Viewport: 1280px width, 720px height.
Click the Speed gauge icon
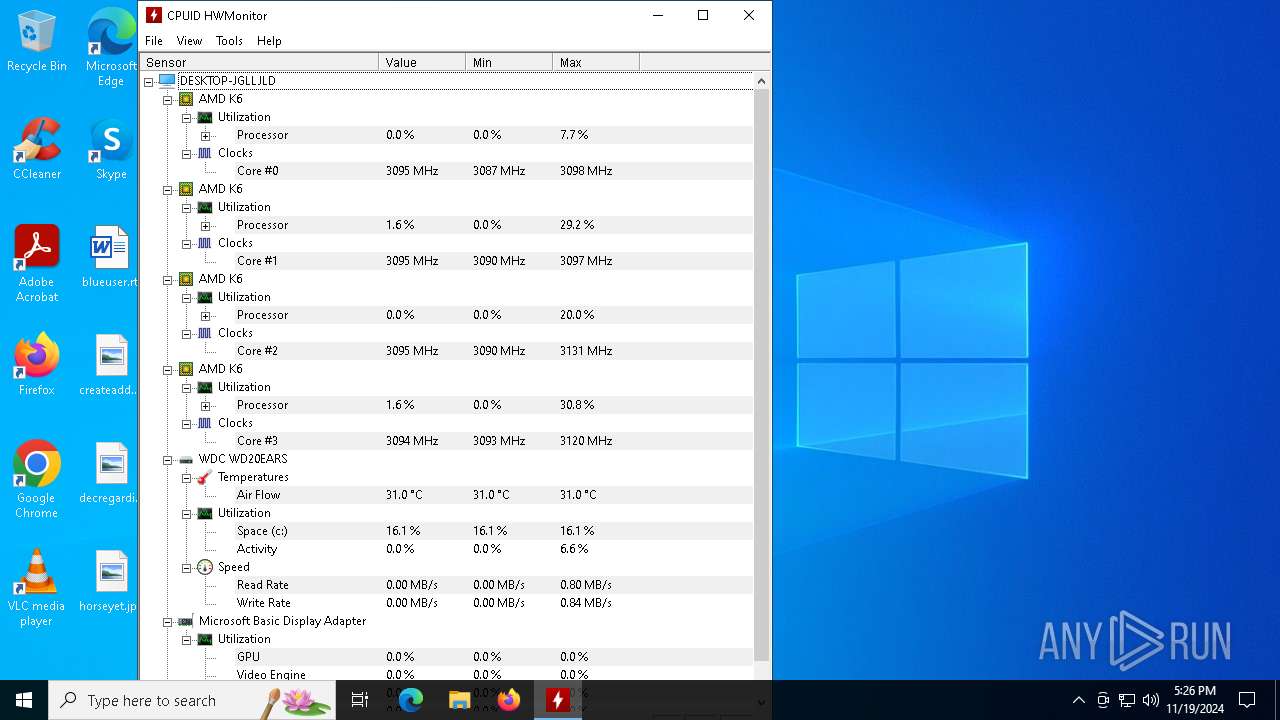pyautogui.click(x=205, y=567)
